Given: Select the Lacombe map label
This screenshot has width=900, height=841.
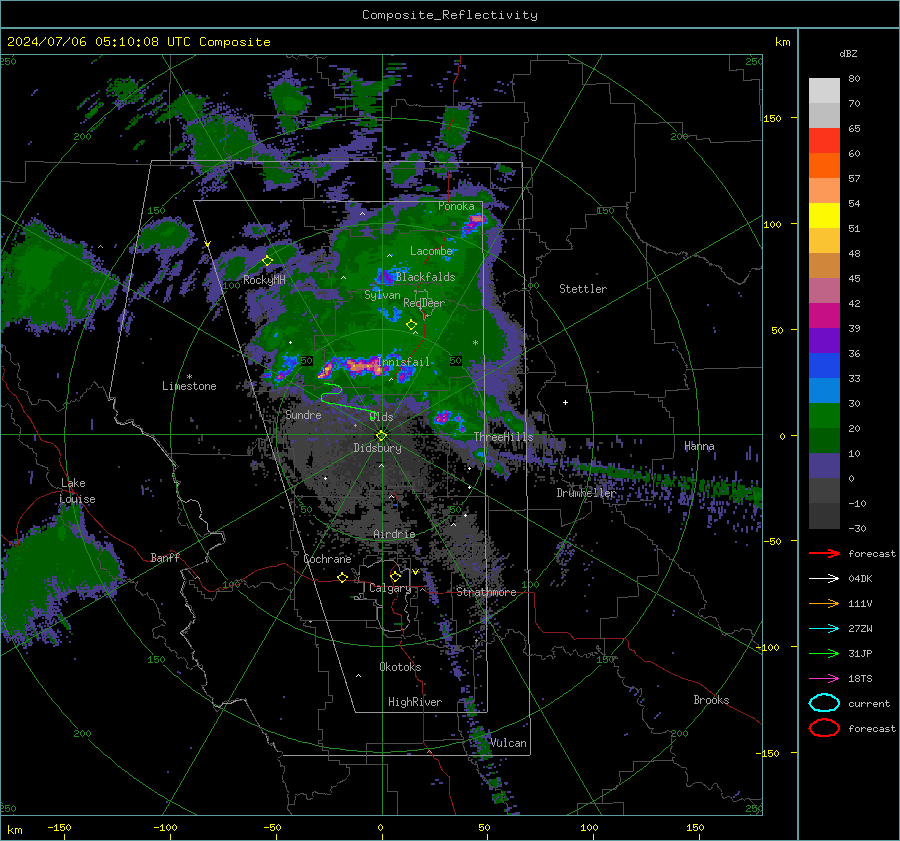Looking at the screenshot, I should coord(431,251).
